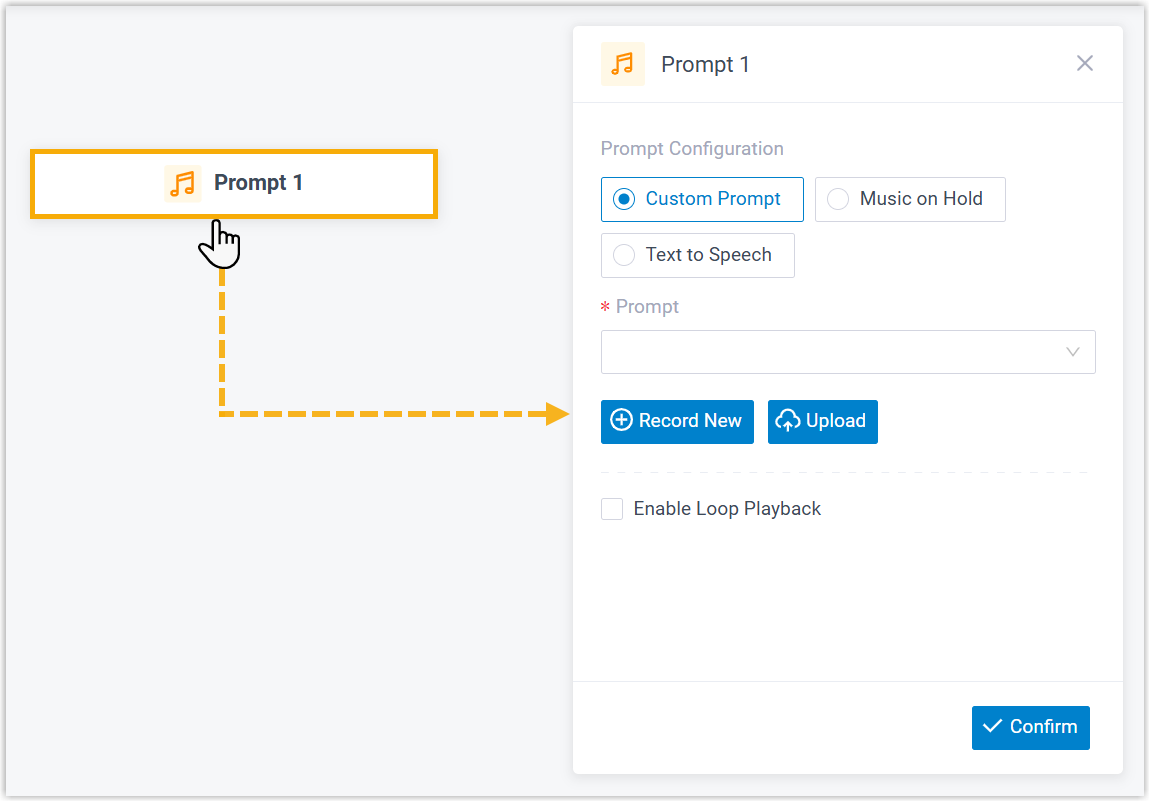Select the Custom Prompt radio button

(x=625, y=199)
